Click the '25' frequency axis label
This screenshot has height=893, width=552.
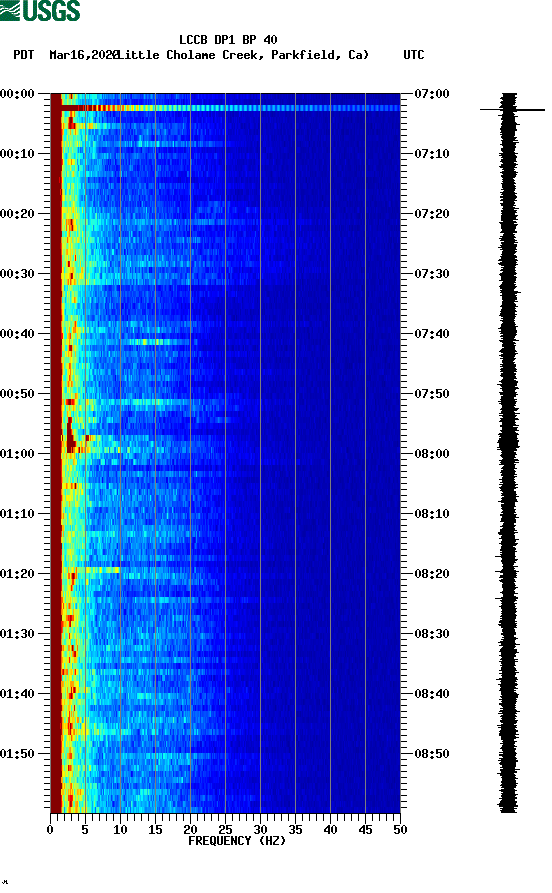225,830
